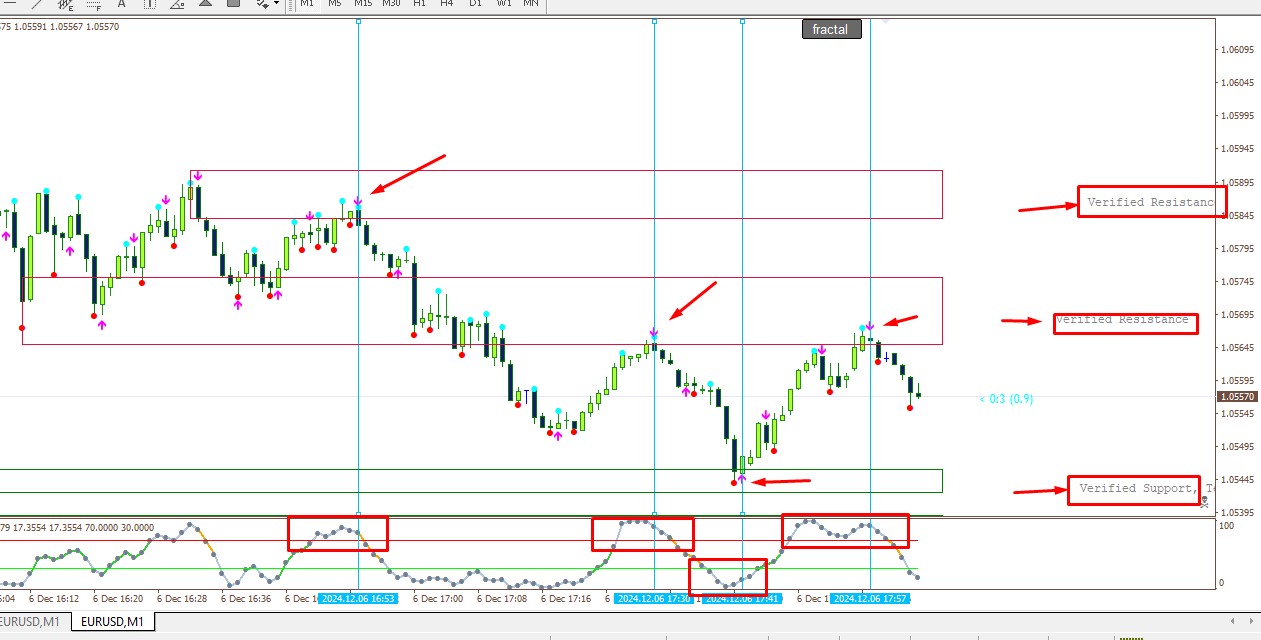
Task: Select the M5 timeframe button
Action: (335, 4)
